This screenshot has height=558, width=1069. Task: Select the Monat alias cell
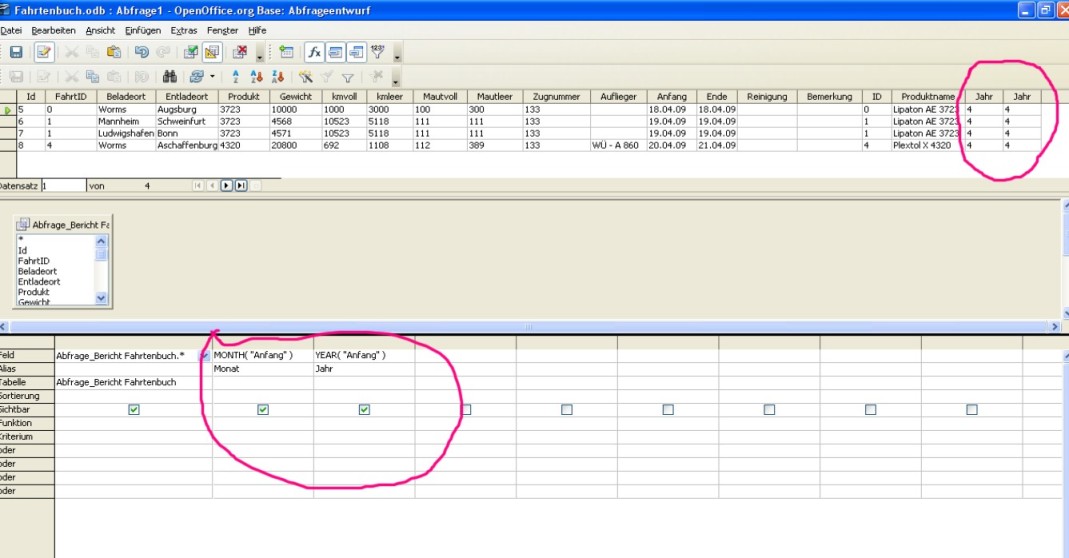(262, 369)
